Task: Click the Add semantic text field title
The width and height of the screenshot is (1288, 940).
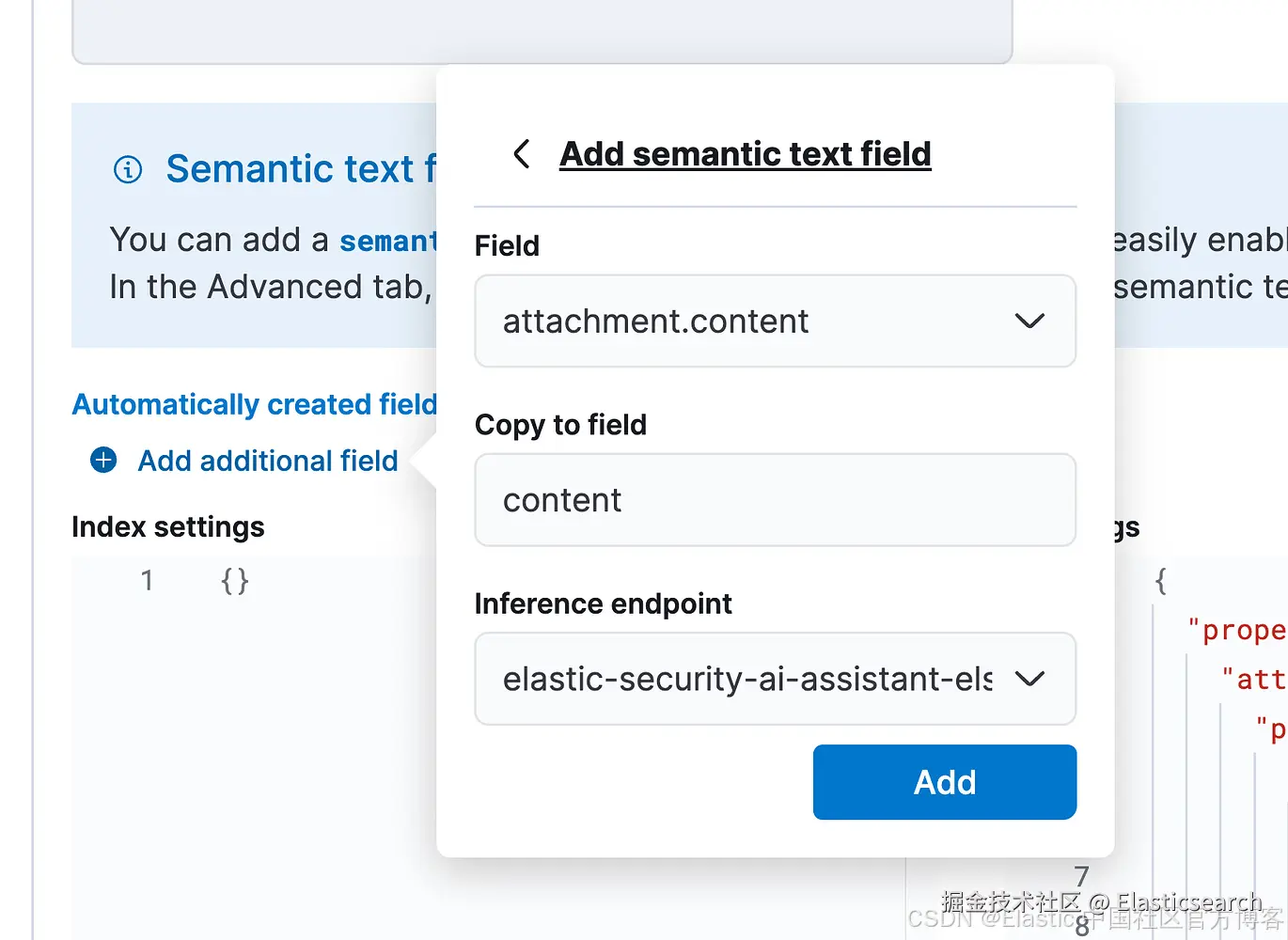Action: coord(745,153)
